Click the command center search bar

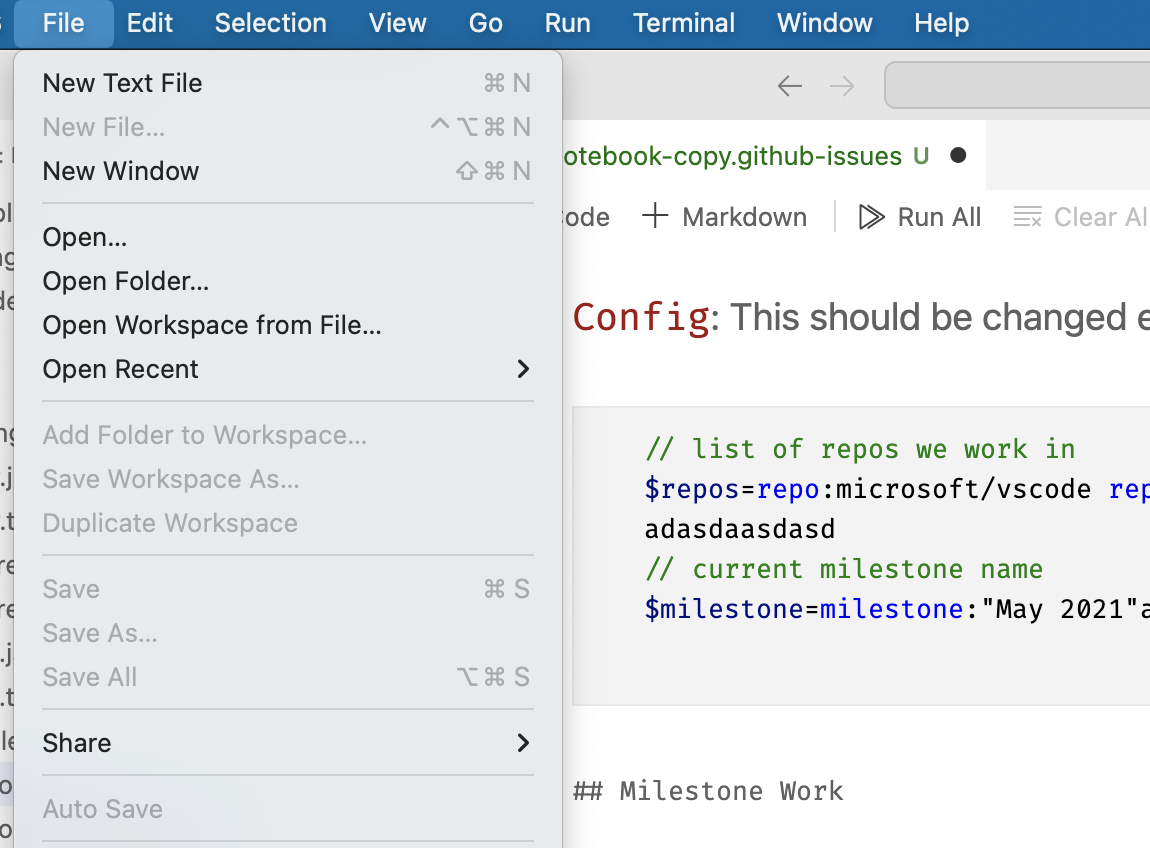pos(1030,85)
